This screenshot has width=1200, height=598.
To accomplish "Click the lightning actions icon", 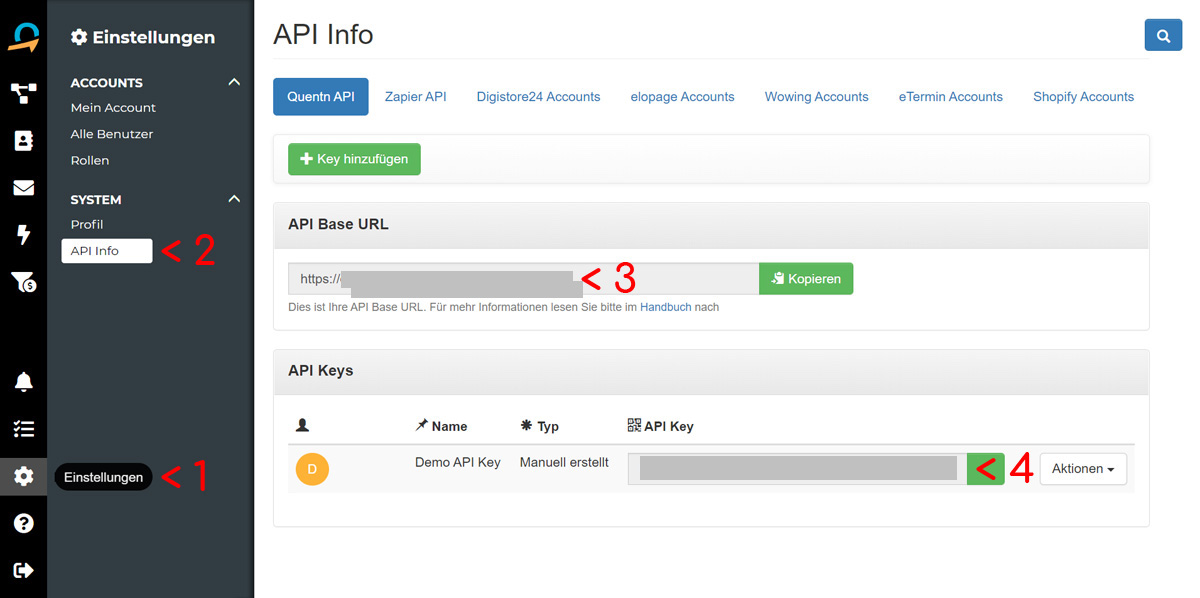I will [x=22, y=236].
